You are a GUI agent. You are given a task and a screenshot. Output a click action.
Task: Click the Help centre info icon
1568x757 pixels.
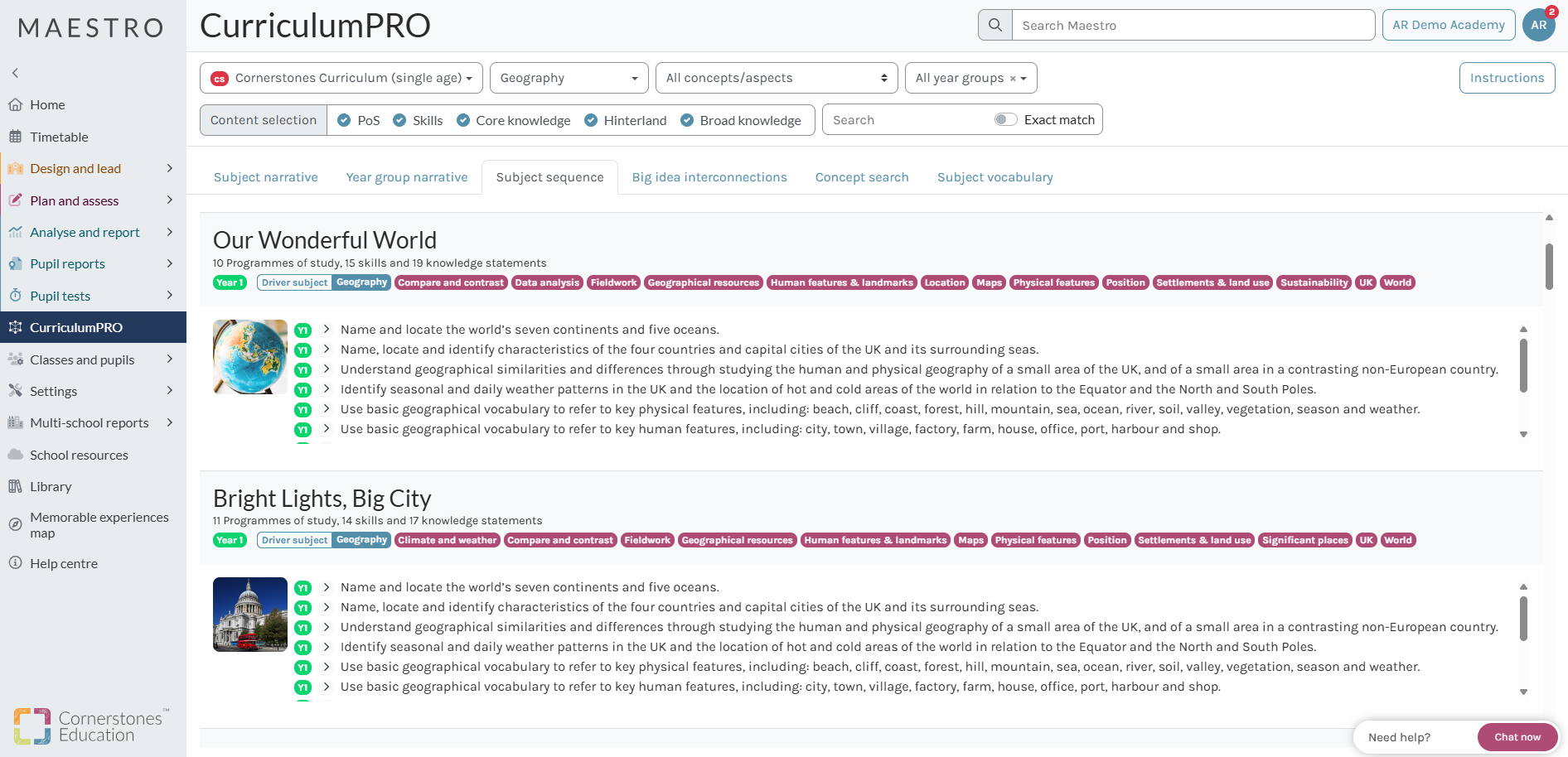point(15,563)
